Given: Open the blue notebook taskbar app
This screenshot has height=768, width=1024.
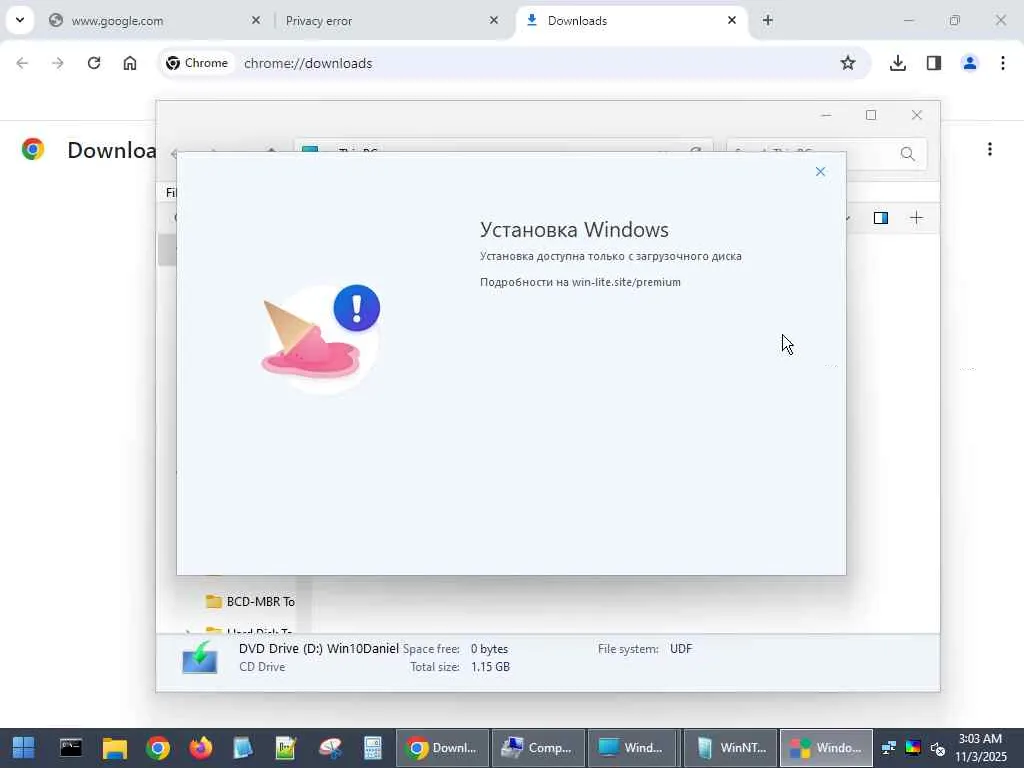Looking at the screenshot, I should [x=243, y=748].
